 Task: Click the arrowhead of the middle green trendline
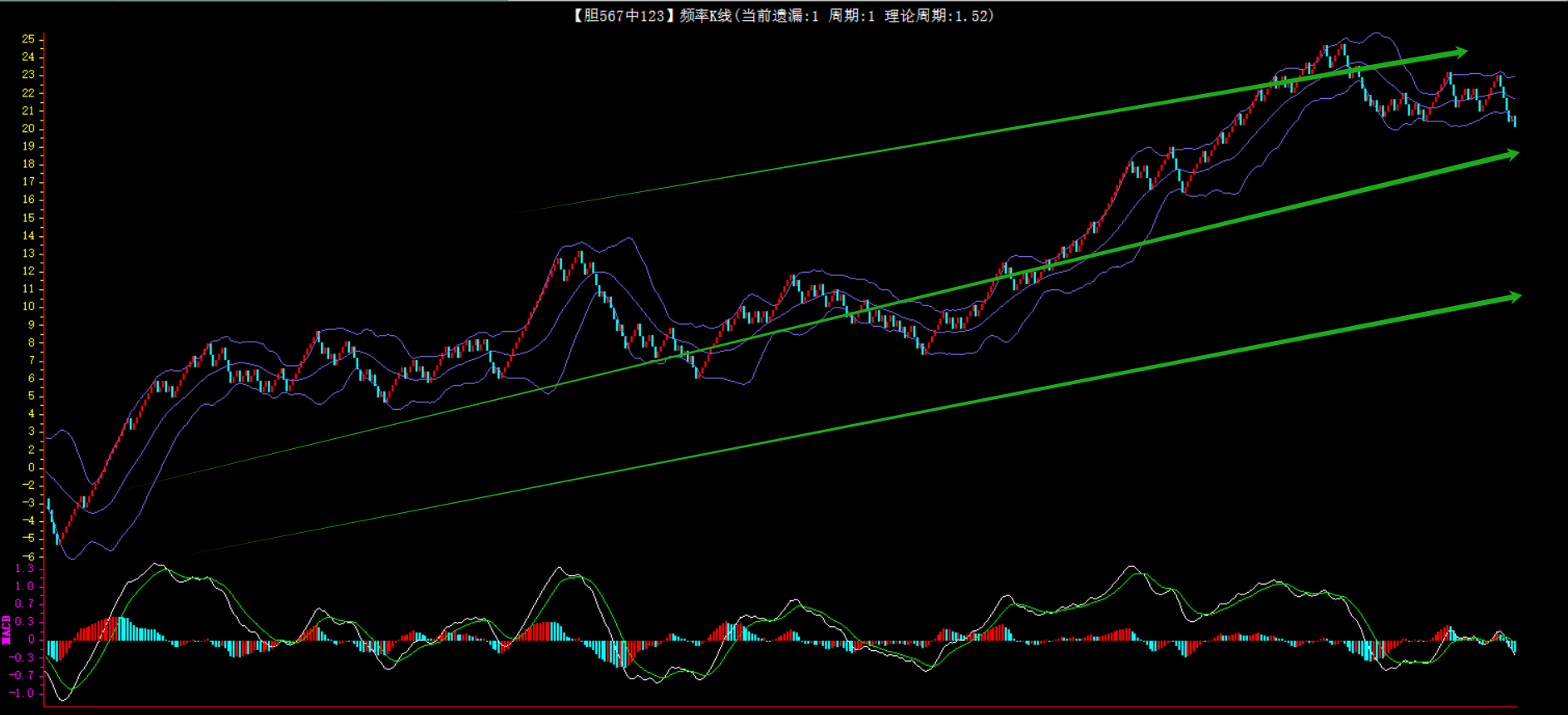(1511, 155)
